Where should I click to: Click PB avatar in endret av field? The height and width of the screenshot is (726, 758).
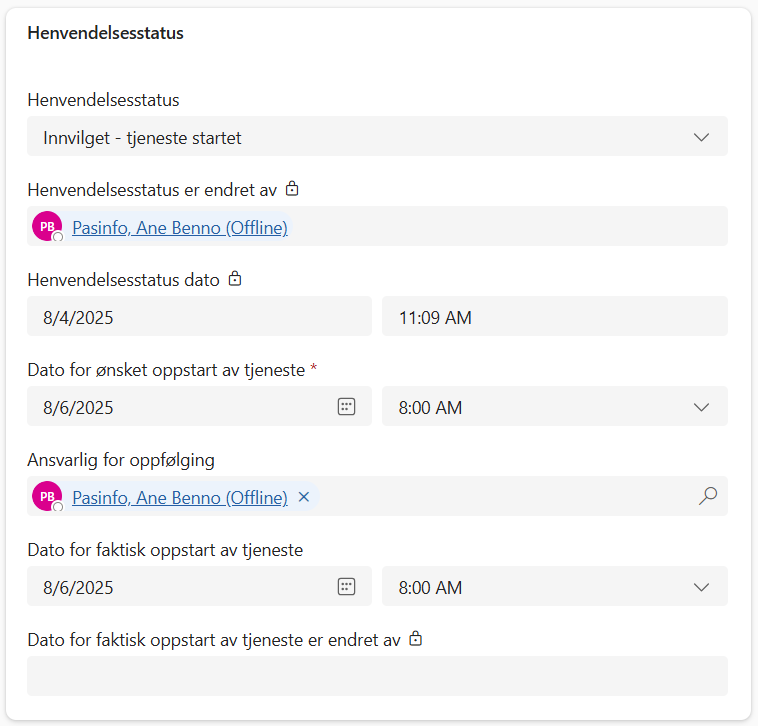[x=47, y=227]
